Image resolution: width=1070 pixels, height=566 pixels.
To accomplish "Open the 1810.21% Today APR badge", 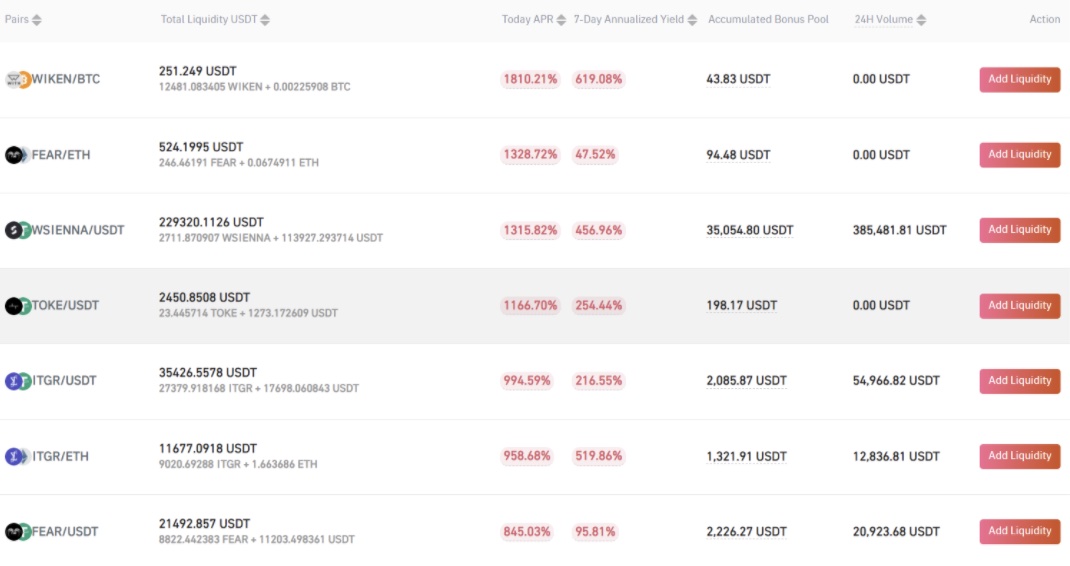I will click(x=530, y=79).
